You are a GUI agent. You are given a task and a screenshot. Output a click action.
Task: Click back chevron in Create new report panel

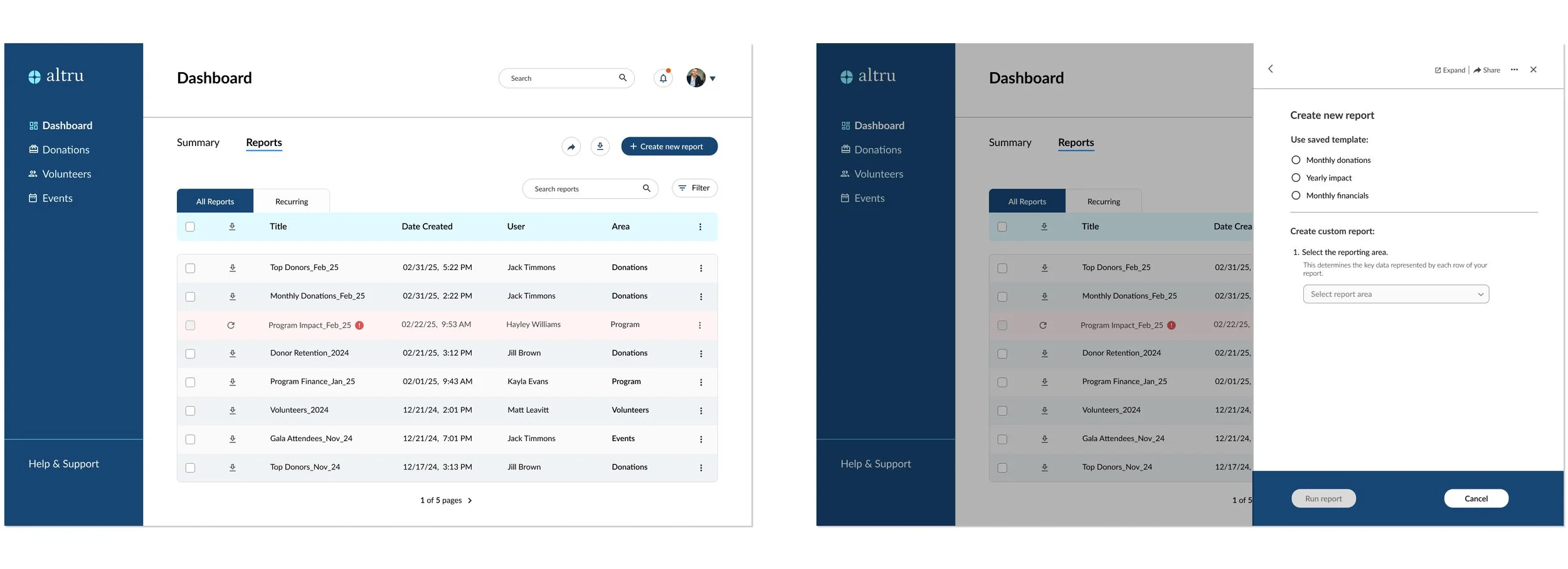[1271, 69]
